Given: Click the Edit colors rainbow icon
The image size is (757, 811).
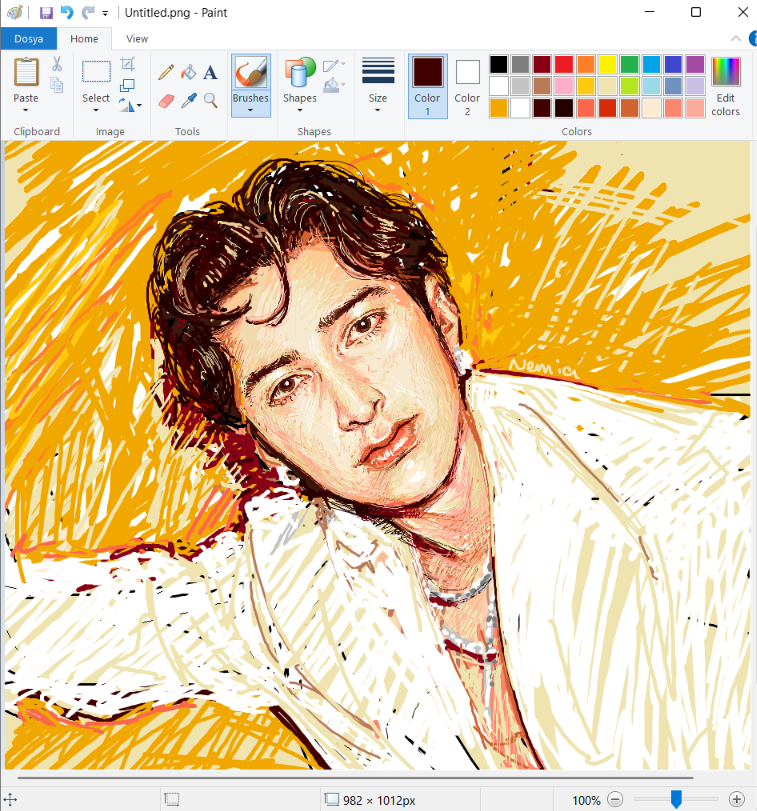Looking at the screenshot, I should click(725, 71).
